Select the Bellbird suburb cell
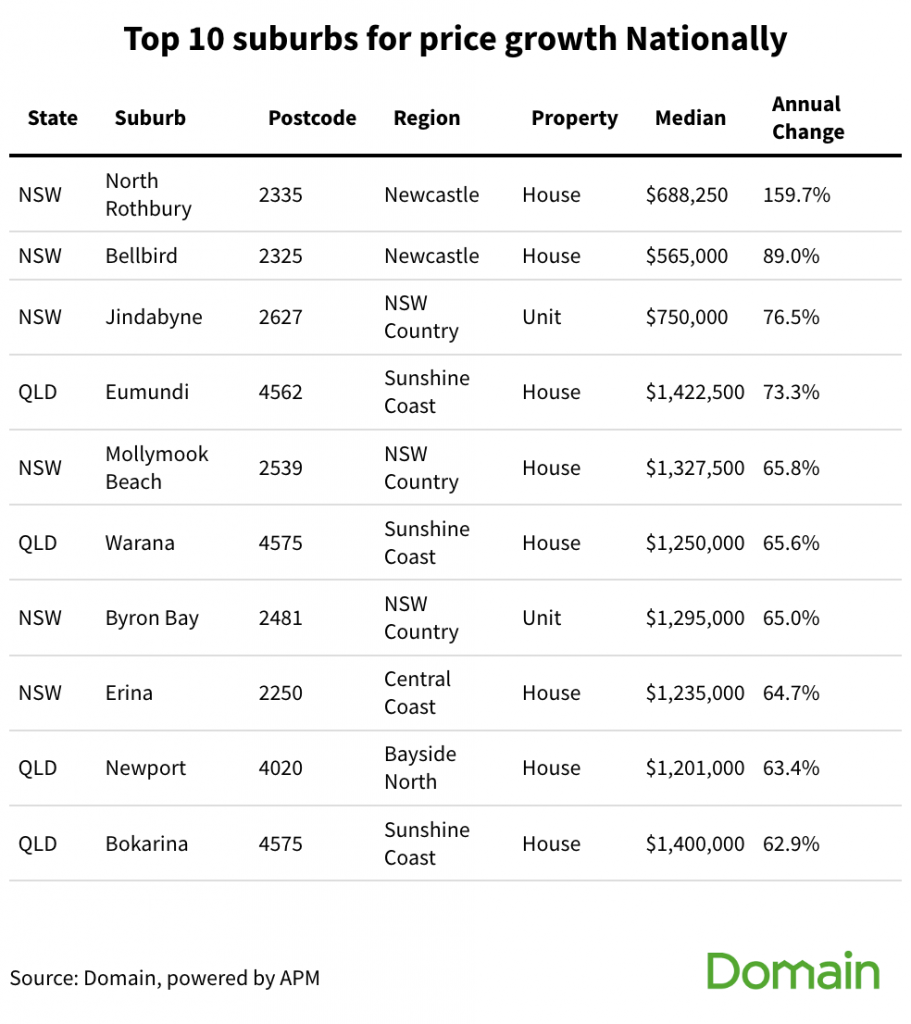Viewport: 911px width, 1024px height. (x=141, y=256)
